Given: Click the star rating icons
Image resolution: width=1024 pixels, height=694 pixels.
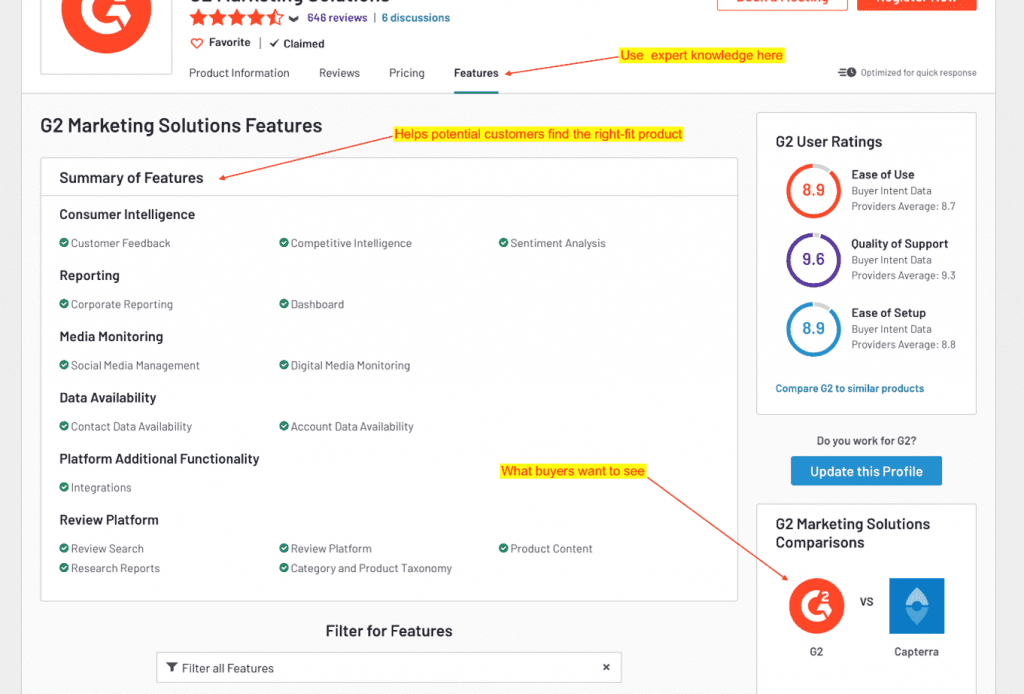Looking at the screenshot, I should (x=236, y=18).
